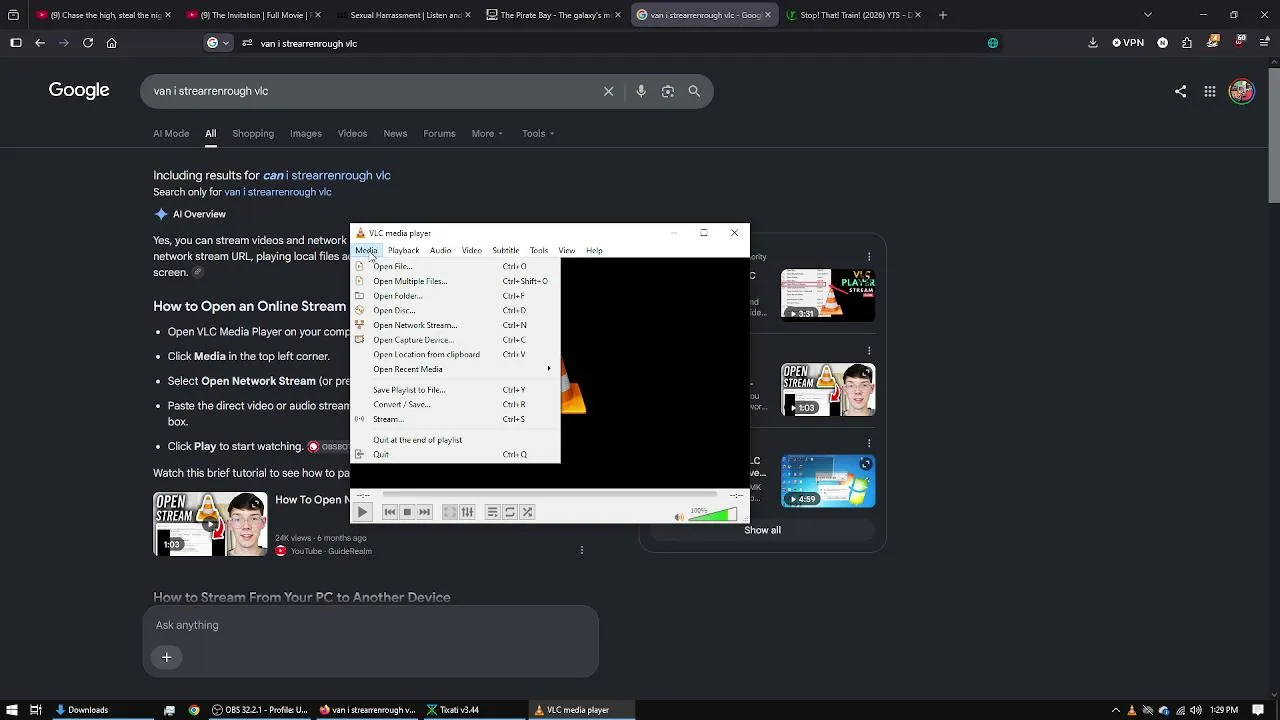Expand the Tools dropdown in Google
The image size is (1280, 720).
coord(538,133)
